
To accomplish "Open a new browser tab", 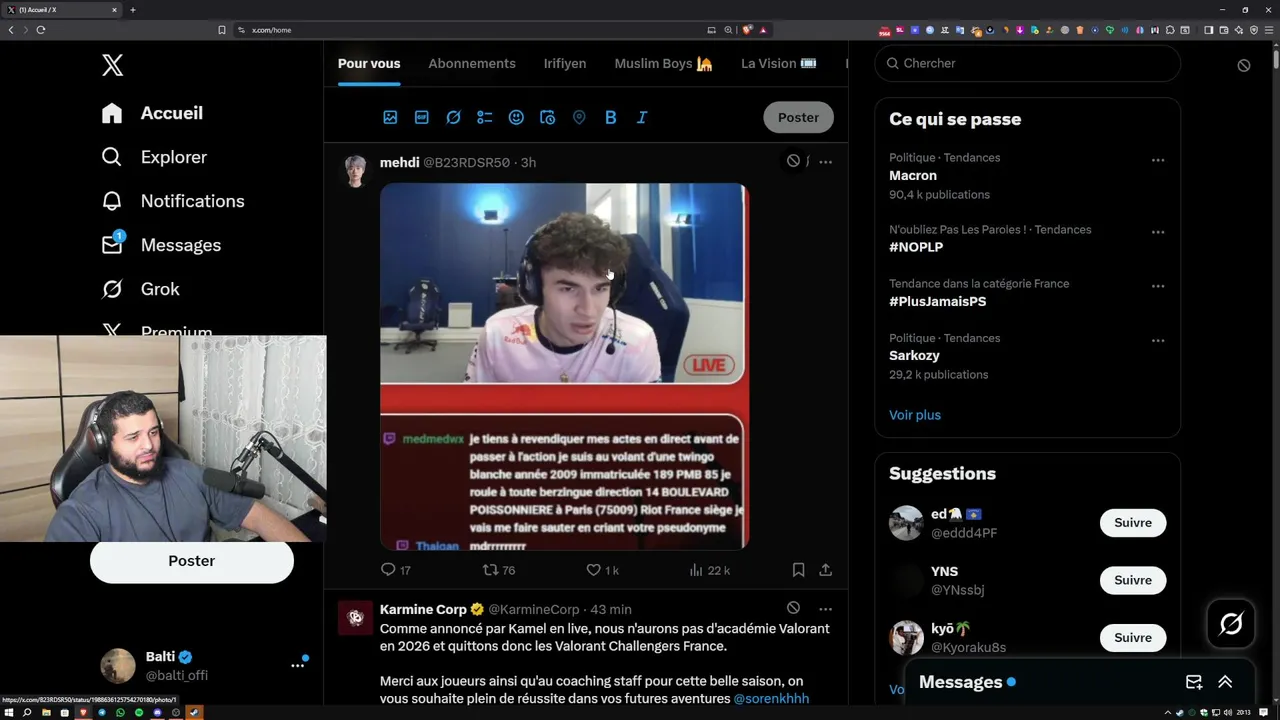I will click(133, 10).
